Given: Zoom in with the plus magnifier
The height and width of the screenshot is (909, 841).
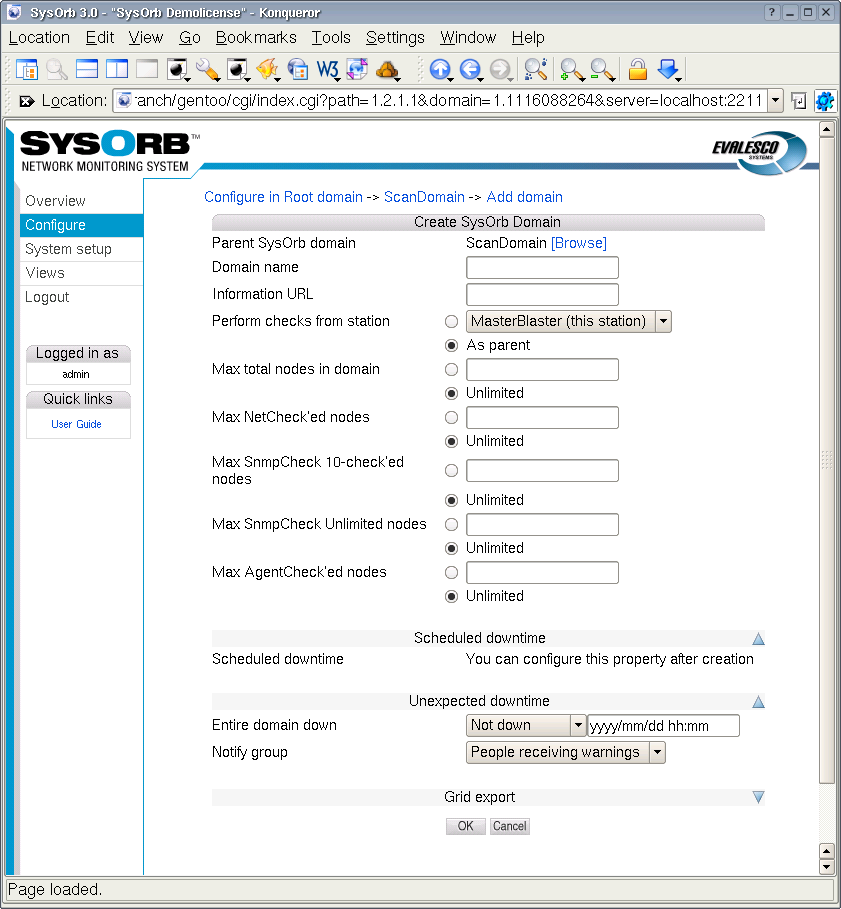Looking at the screenshot, I should [571, 70].
